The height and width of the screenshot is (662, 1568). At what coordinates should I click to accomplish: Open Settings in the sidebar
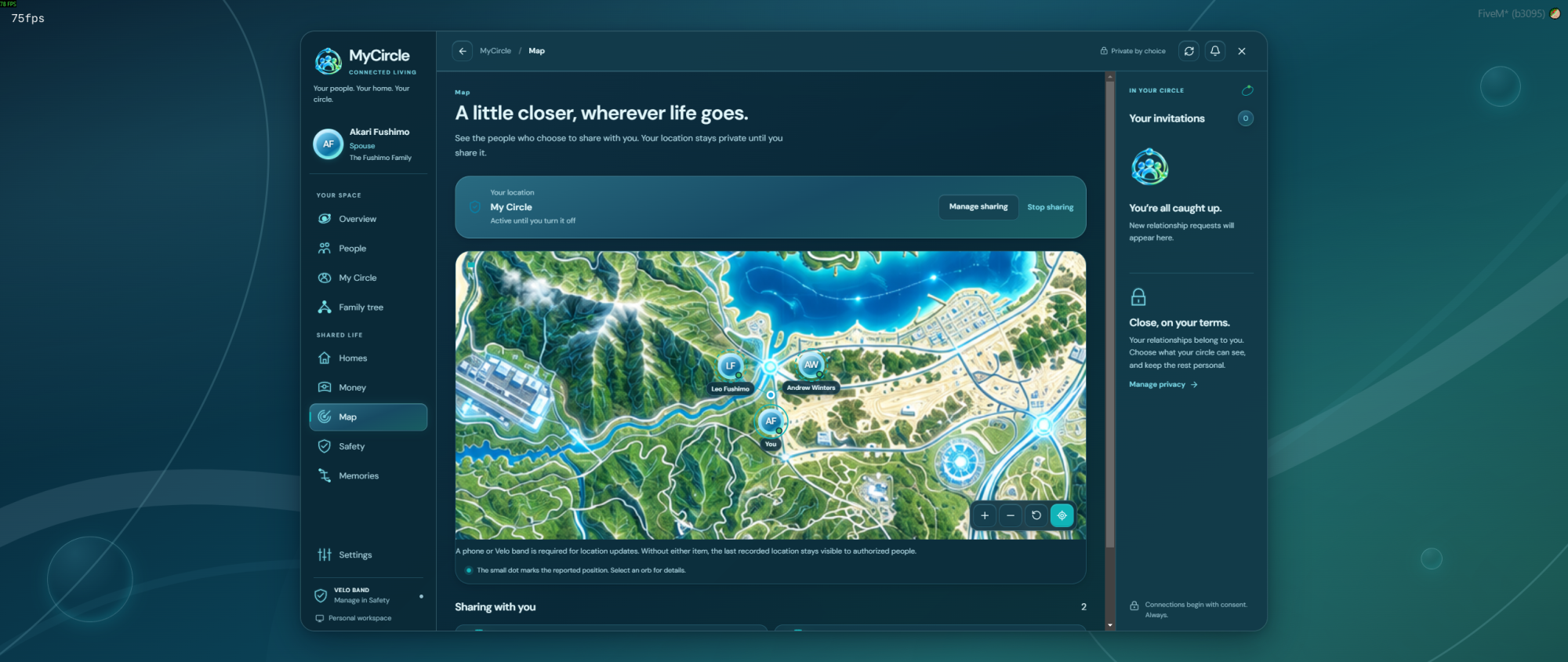(368, 555)
